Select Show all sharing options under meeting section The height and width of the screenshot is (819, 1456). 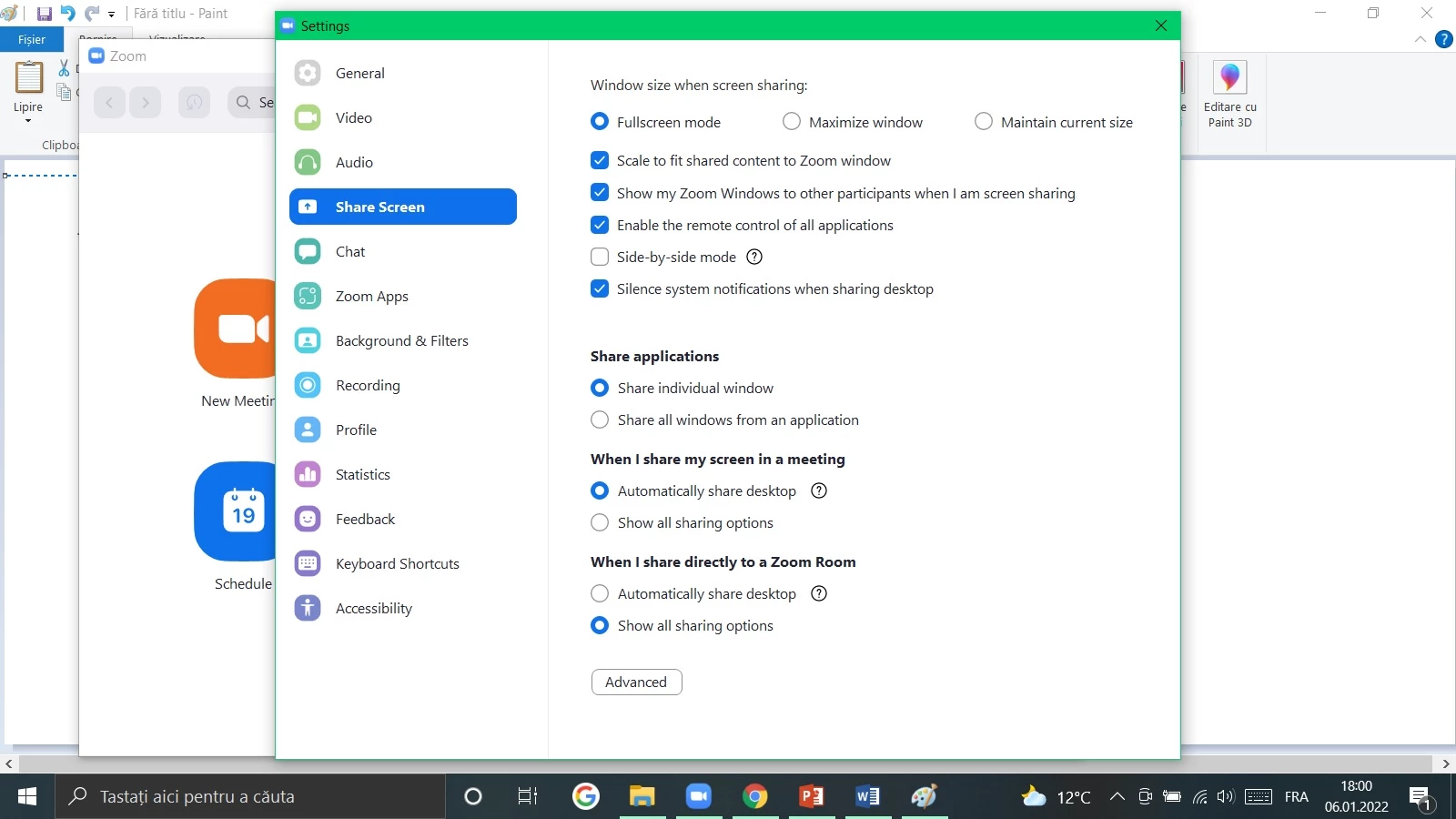[x=600, y=522]
